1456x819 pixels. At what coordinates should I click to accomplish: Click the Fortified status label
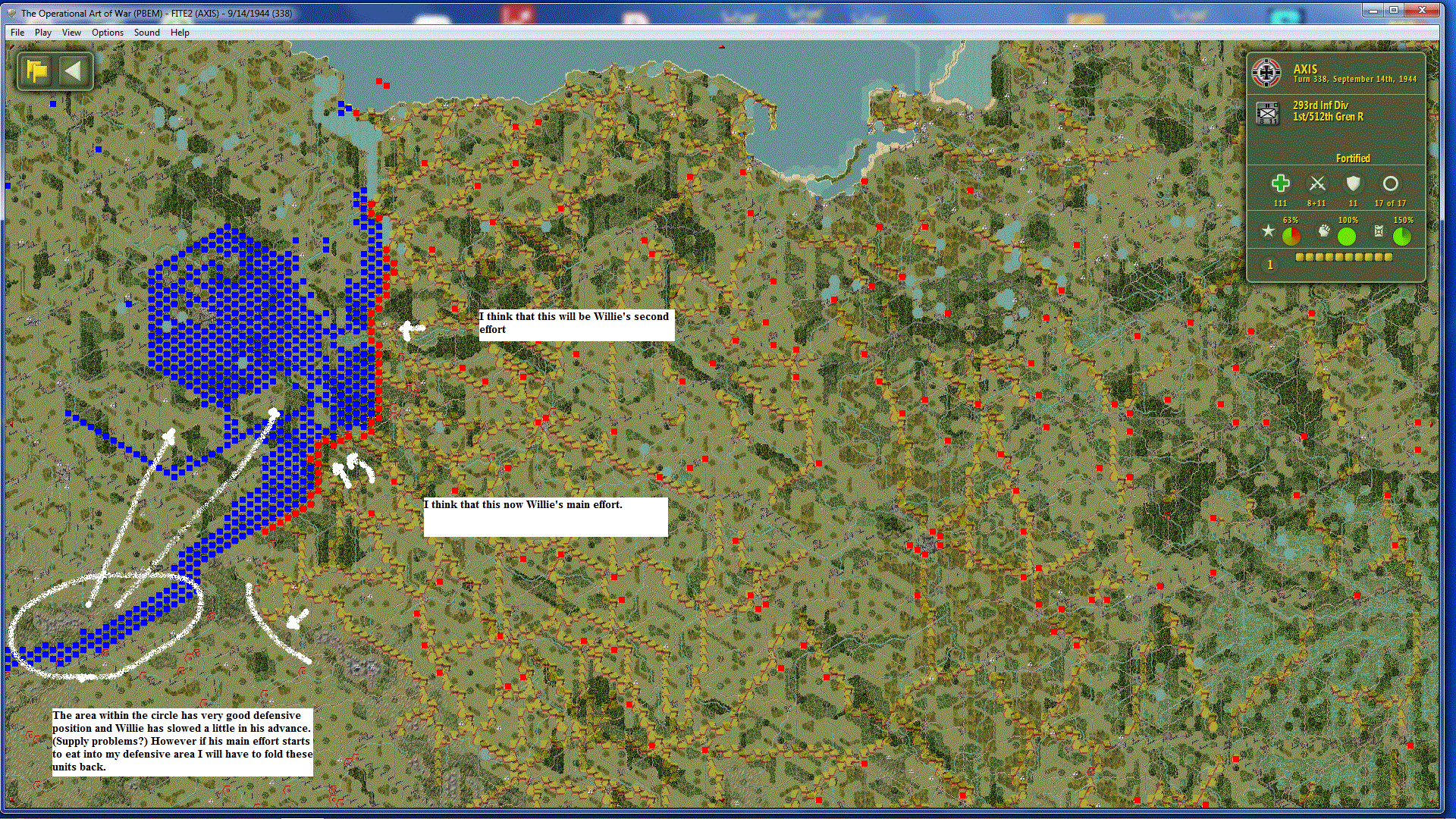click(1353, 158)
